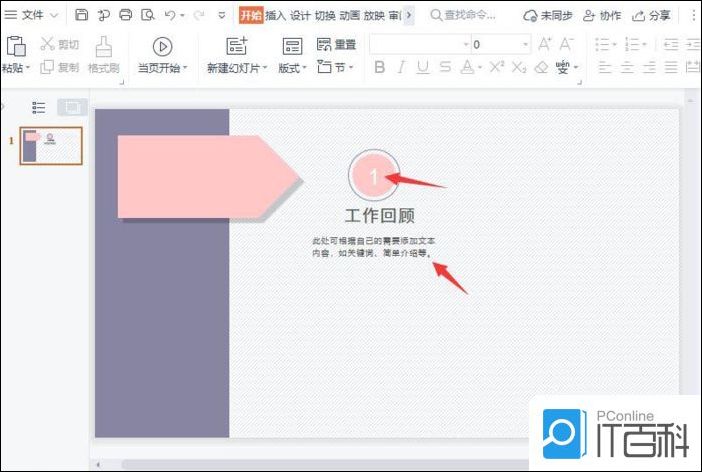Viewport: 702px width, 472px height.
Task: Click the 未同步 sync status button
Action: pos(548,16)
